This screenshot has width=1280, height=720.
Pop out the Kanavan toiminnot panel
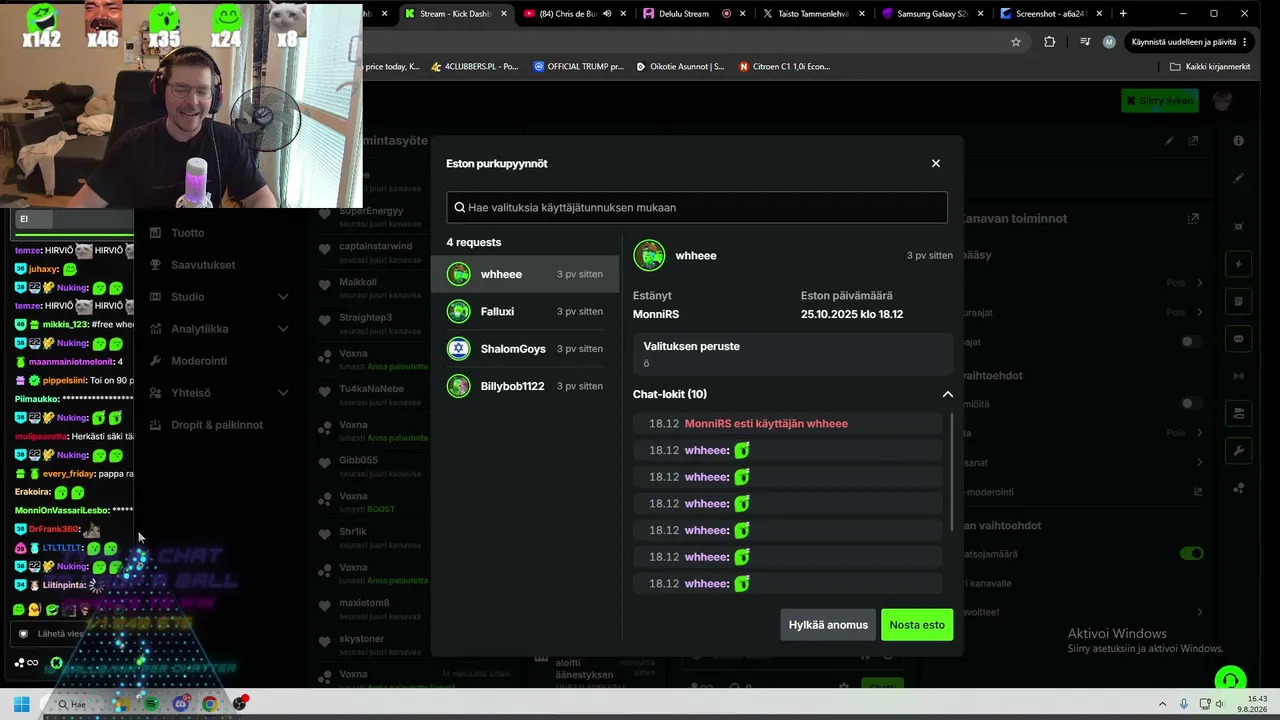[x=1193, y=218]
